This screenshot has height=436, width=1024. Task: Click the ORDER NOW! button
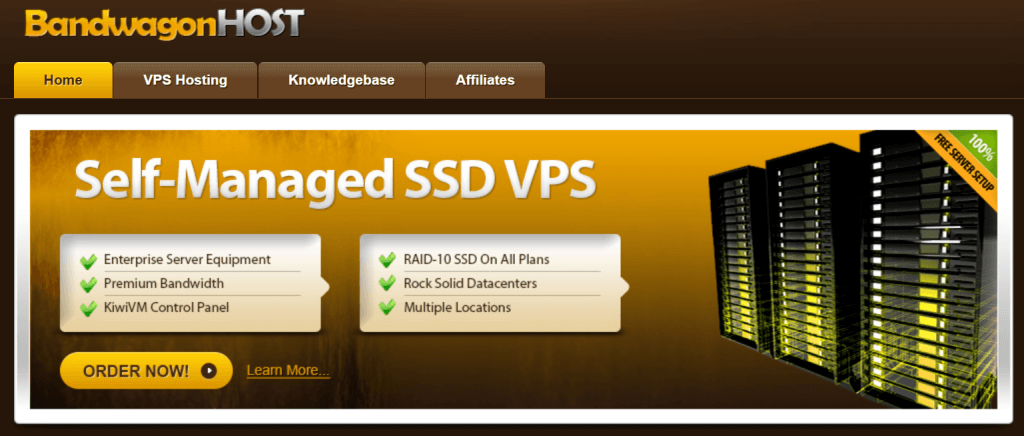click(146, 371)
